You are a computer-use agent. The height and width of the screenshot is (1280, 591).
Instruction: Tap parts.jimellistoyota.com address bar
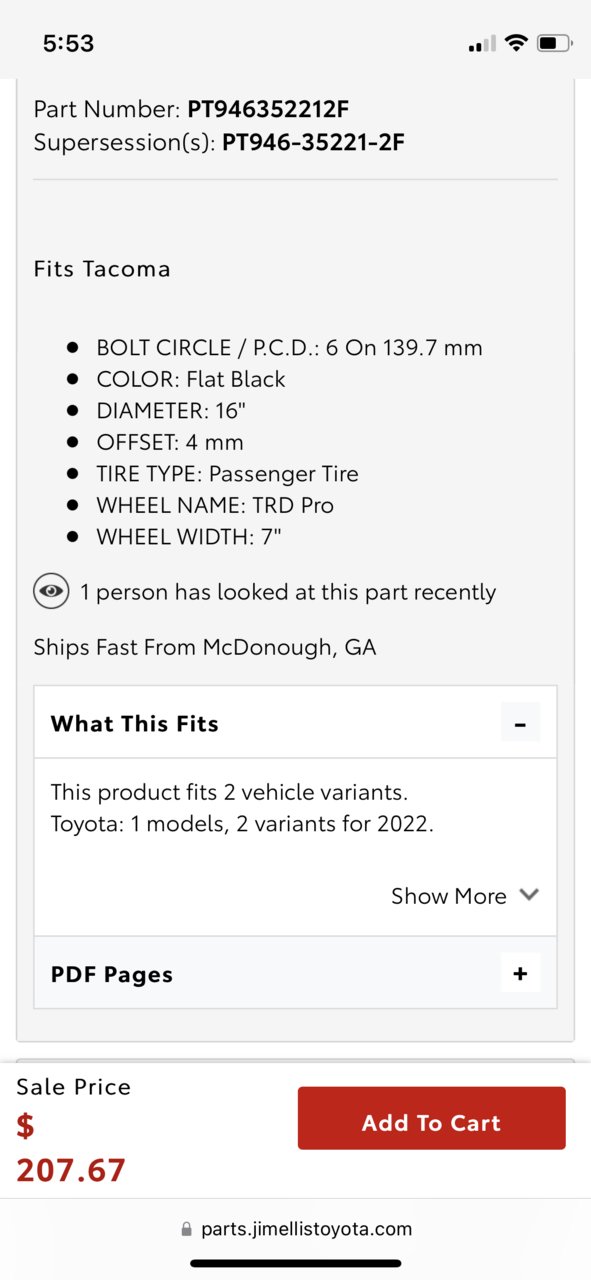coord(297,1229)
